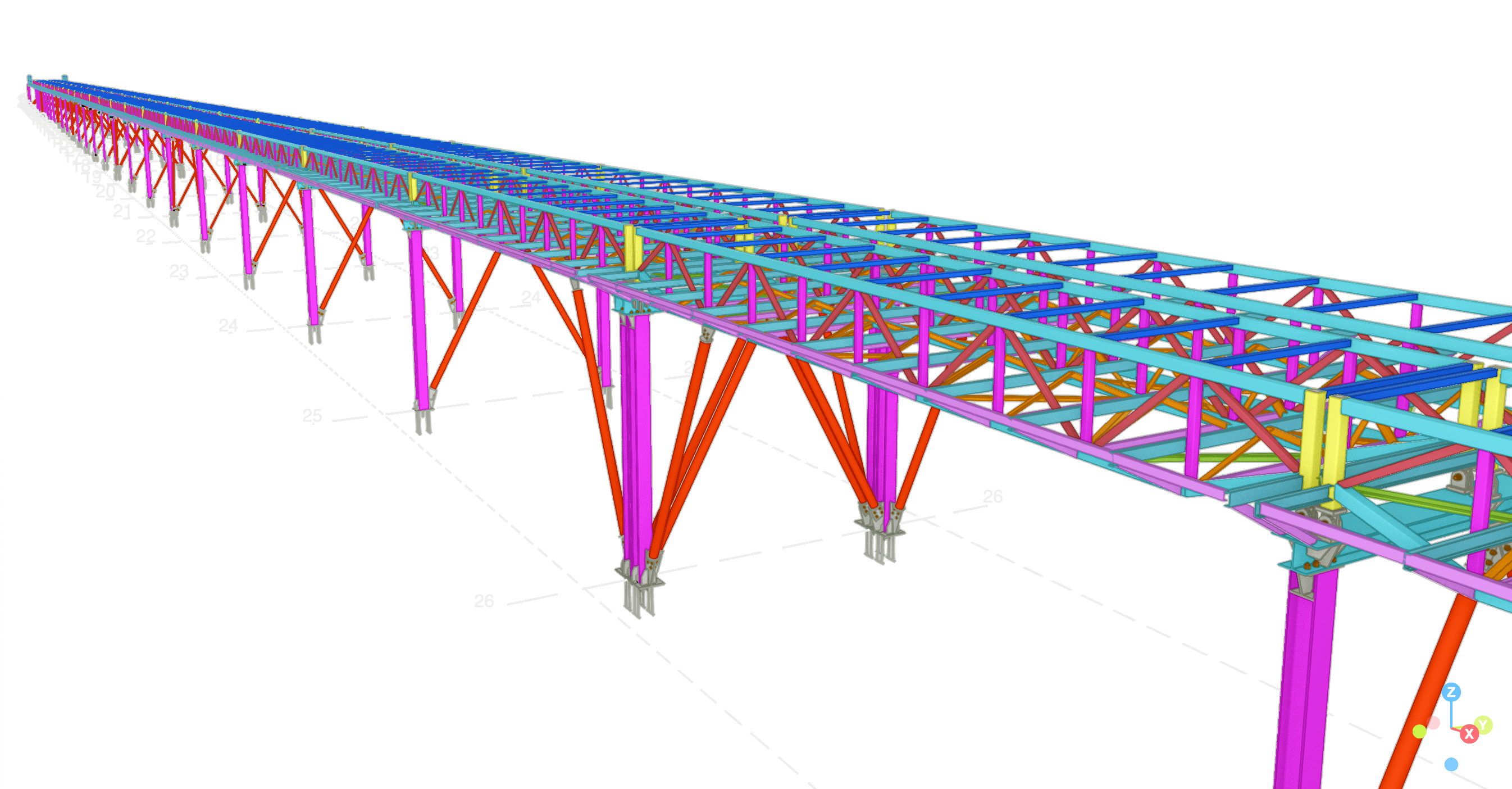Click the unlabeled light-blue negative Z gizmo dot

[1451, 764]
